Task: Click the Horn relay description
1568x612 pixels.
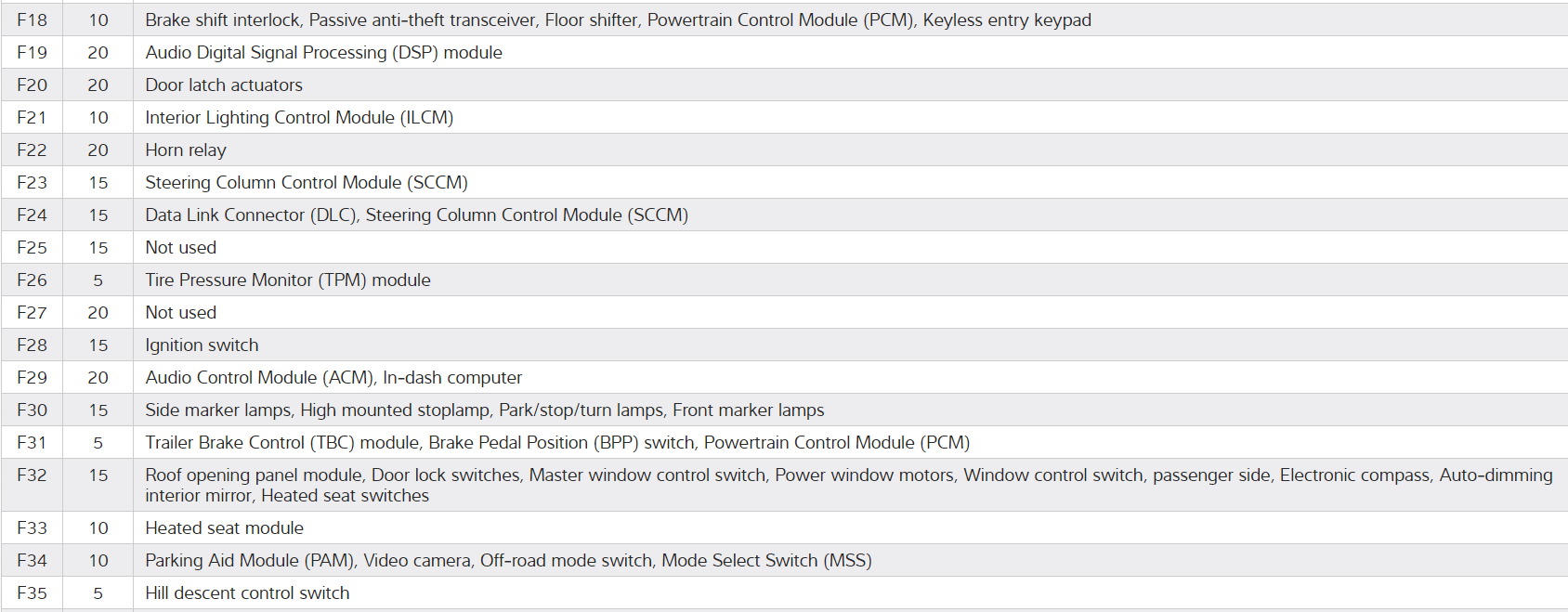Action: 186,150
